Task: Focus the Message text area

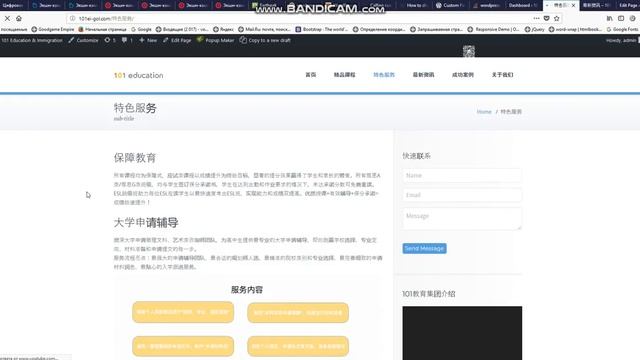Action: pos(462,219)
